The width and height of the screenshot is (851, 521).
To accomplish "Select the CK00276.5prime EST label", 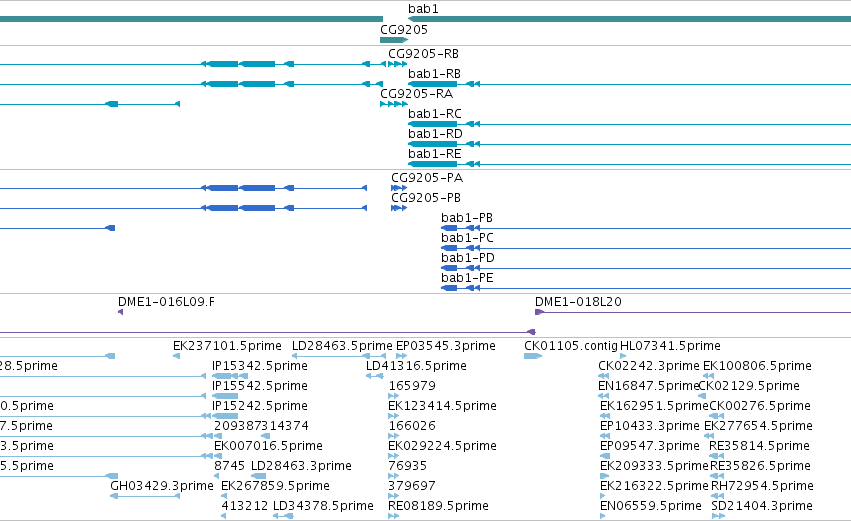I will pos(760,406).
